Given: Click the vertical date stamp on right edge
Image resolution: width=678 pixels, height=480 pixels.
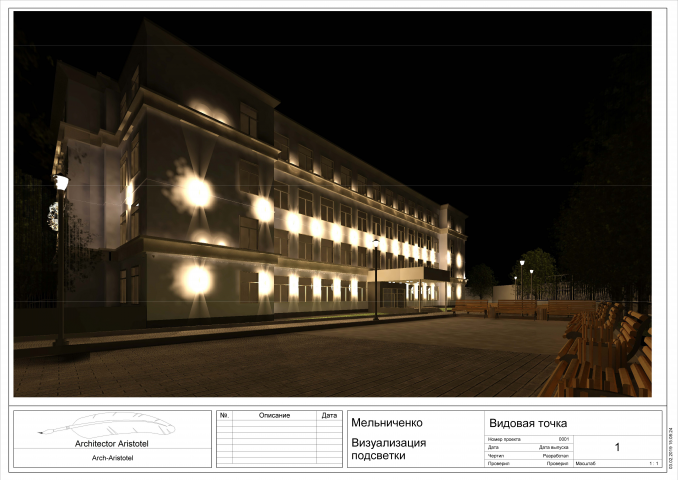Looking at the screenshot, I should click(671, 448).
